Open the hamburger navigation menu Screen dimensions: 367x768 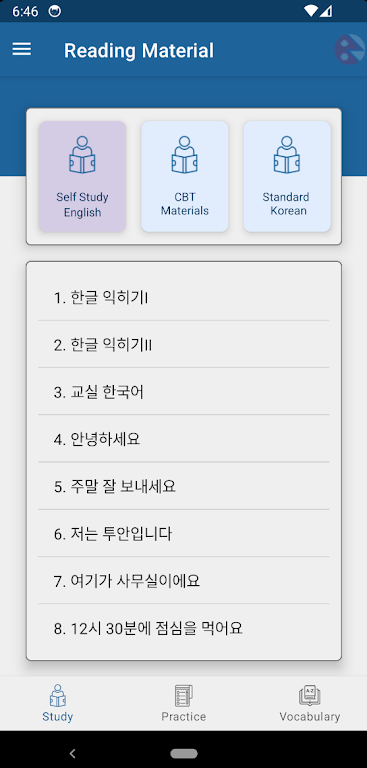pyautogui.click(x=22, y=49)
